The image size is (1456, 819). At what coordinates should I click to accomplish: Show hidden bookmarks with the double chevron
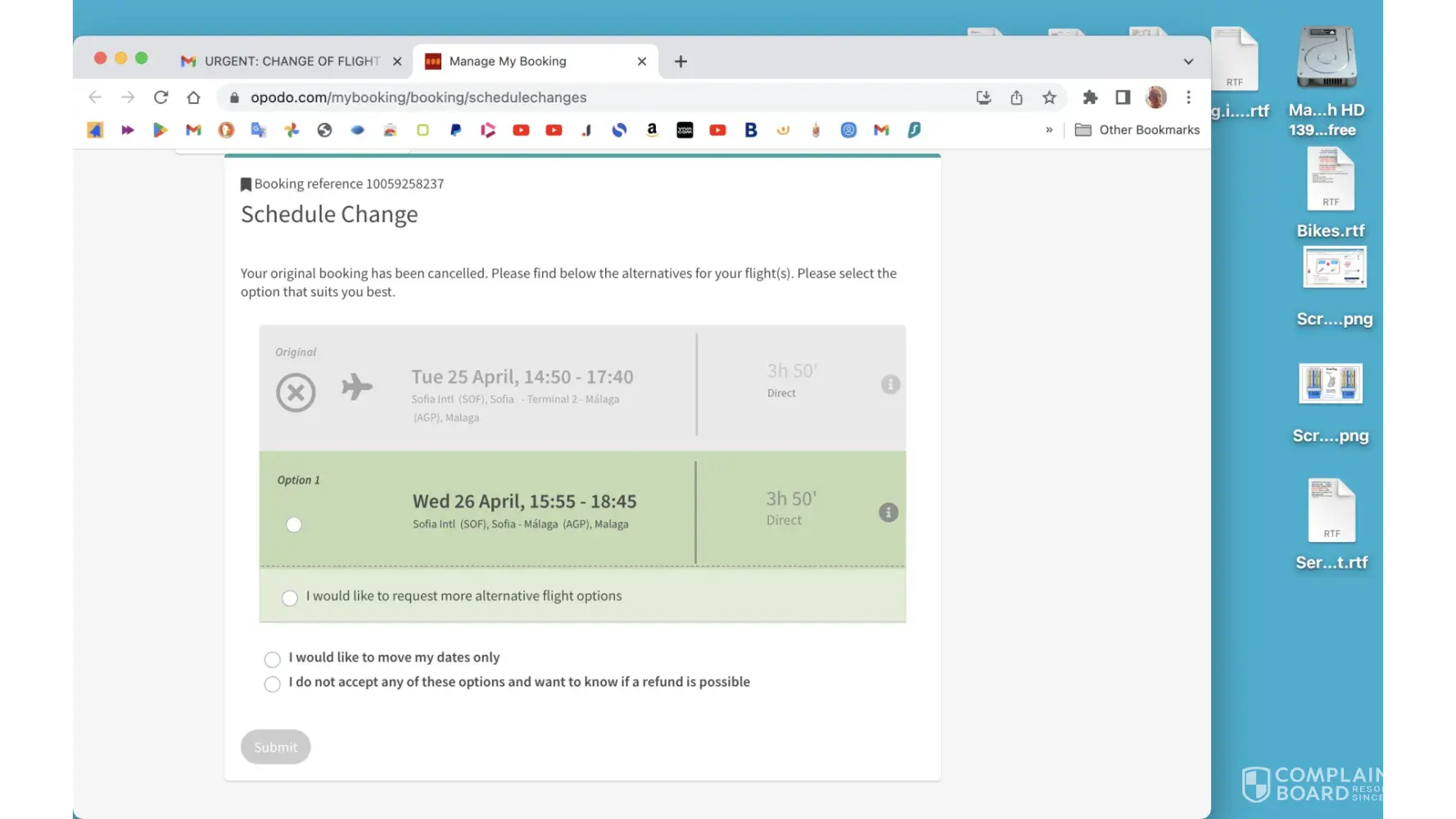coord(1049,129)
